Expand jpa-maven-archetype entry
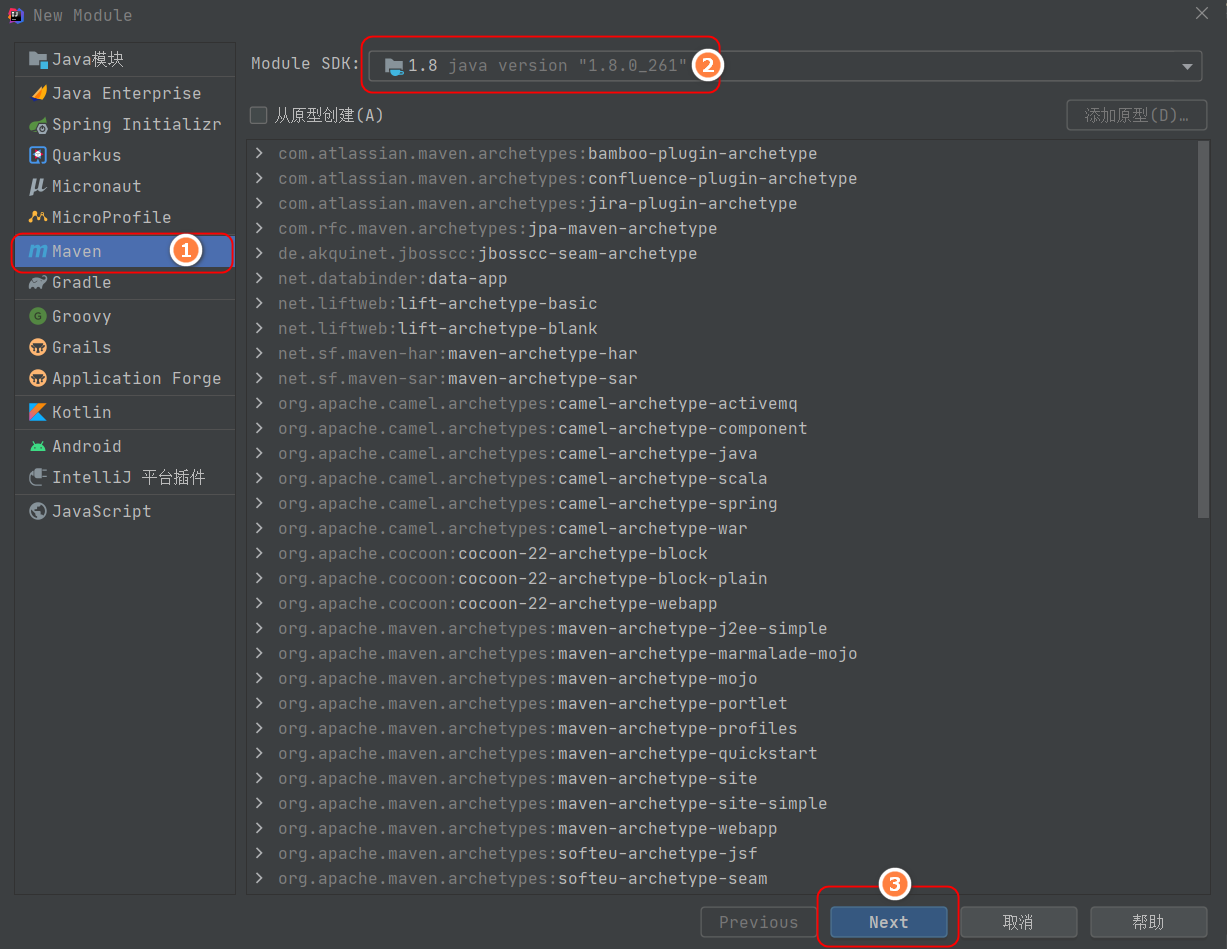The image size is (1227, 949). (259, 228)
